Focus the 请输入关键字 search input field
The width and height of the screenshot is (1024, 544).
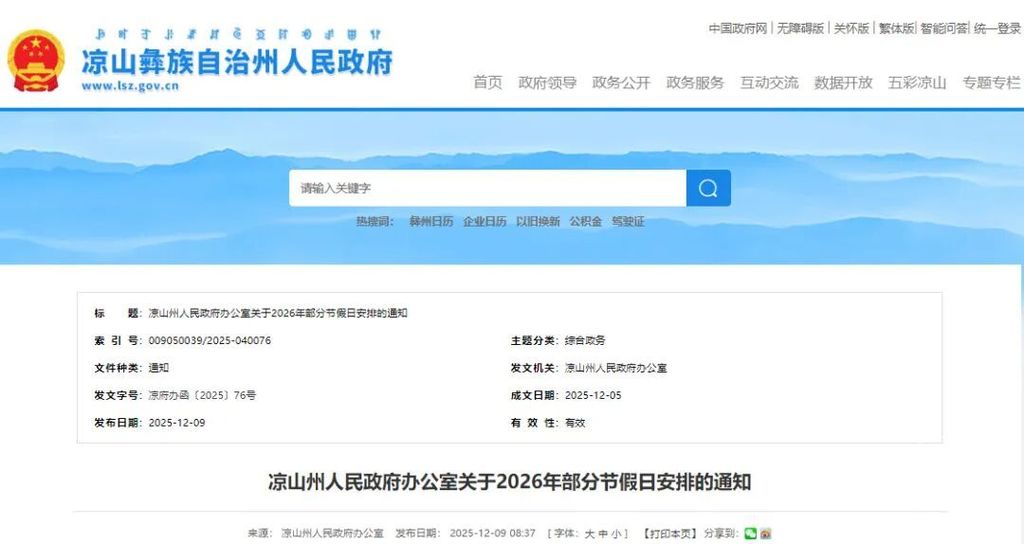coord(487,188)
